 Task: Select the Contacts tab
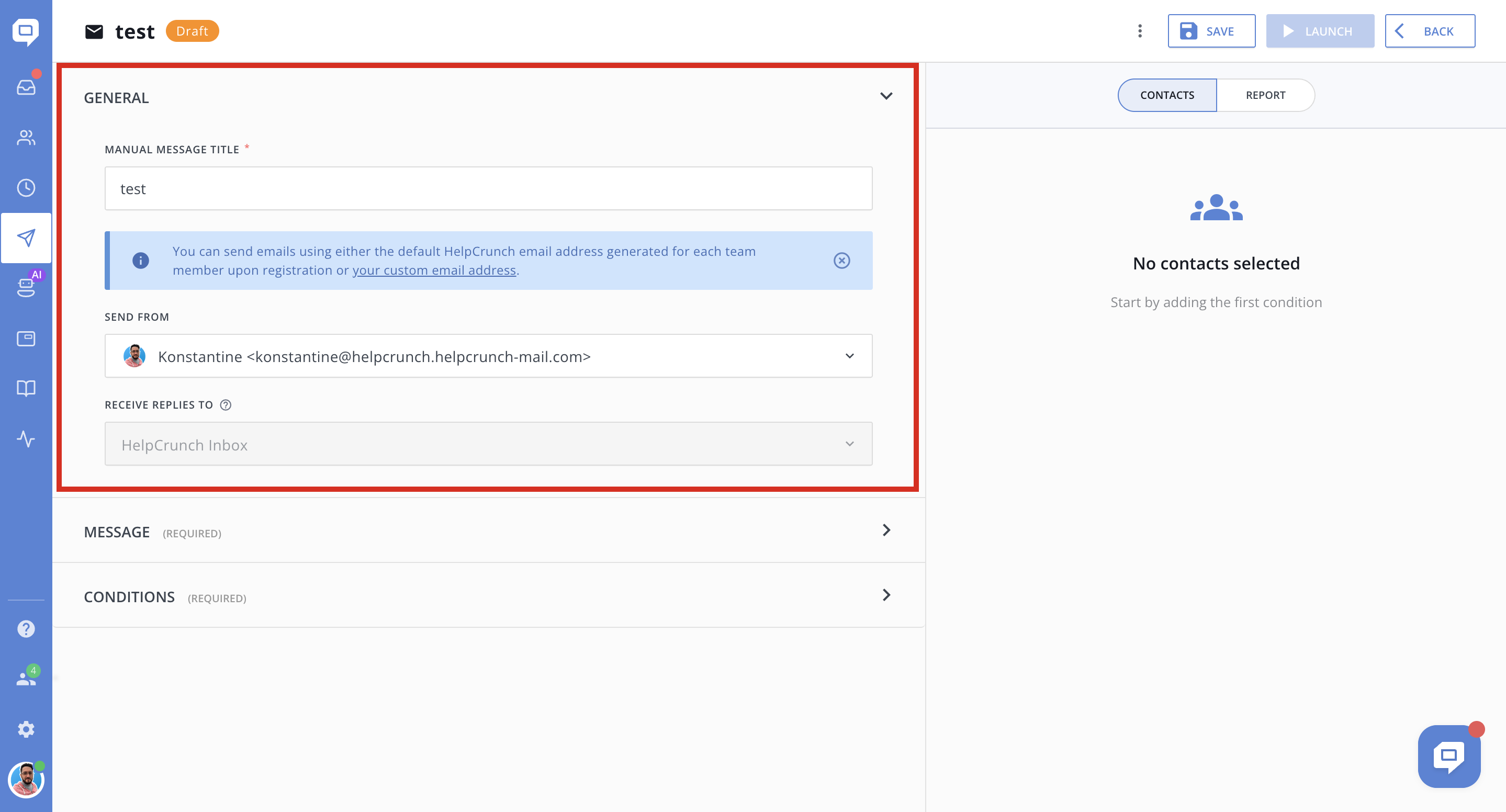tap(1167, 95)
